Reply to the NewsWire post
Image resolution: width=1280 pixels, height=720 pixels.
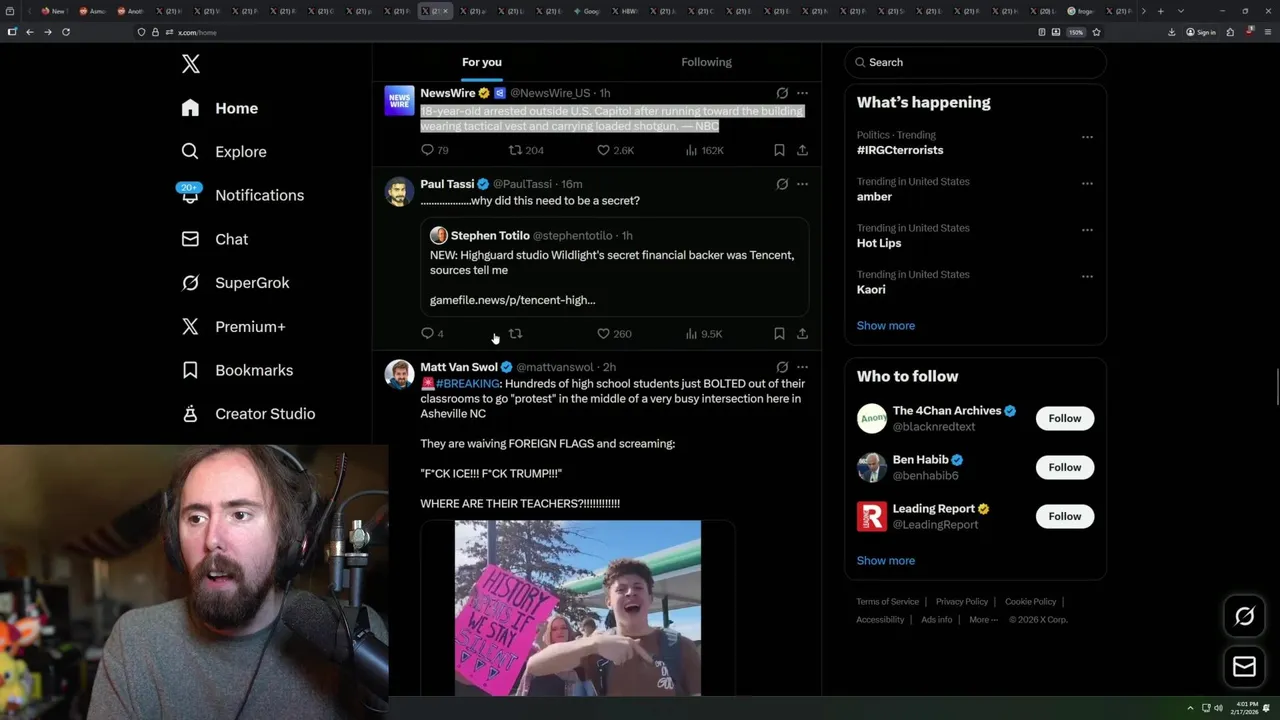click(x=435, y=150)
